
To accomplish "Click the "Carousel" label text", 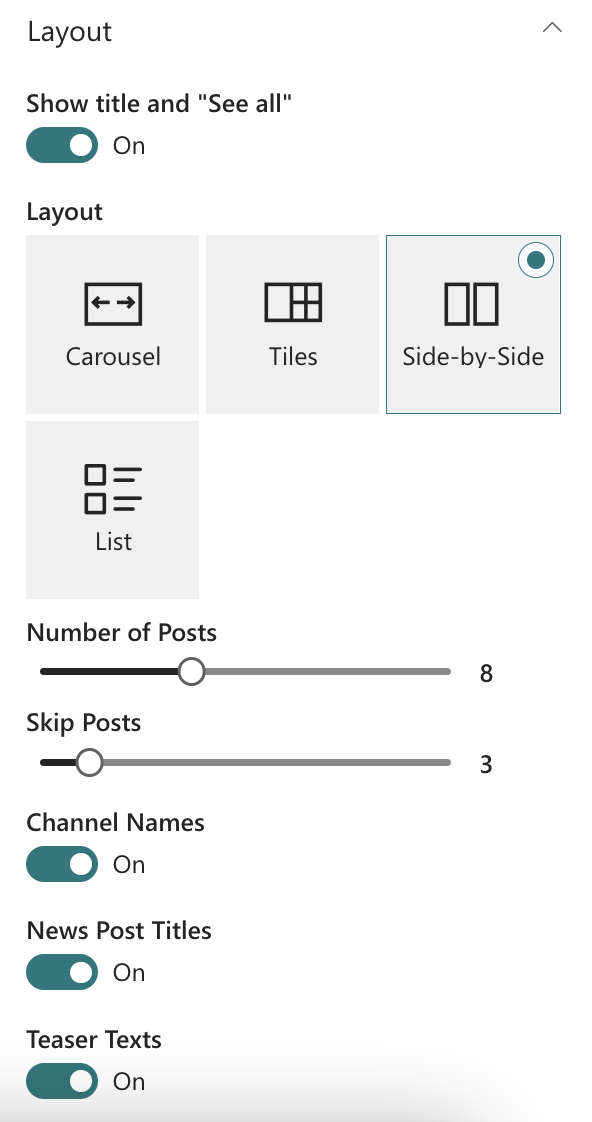I will [x=113, y=356].
